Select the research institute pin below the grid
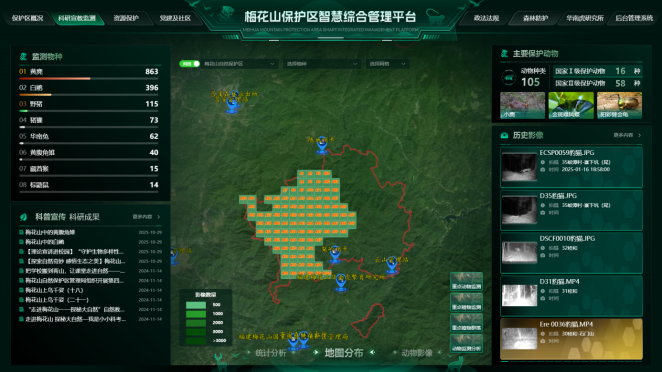The image size is (662, 372). coord(341,283)
